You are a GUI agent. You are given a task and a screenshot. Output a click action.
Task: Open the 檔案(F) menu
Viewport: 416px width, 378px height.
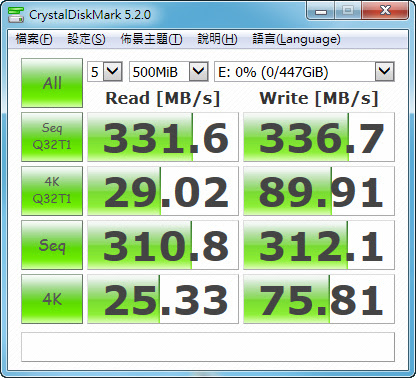pos(34,39)
